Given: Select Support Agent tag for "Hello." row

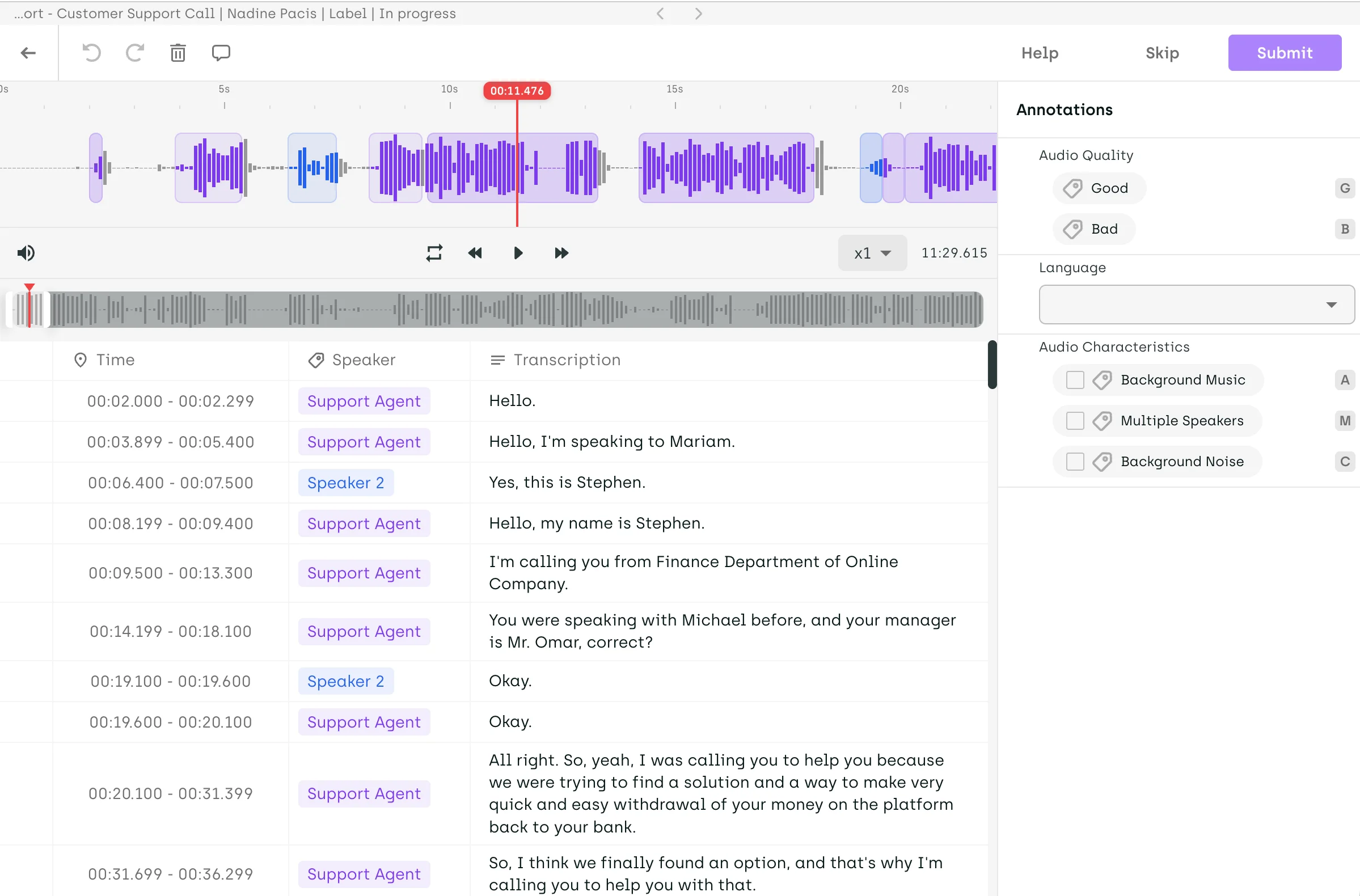Looking at the screenshot, I should tap(364, 400).
